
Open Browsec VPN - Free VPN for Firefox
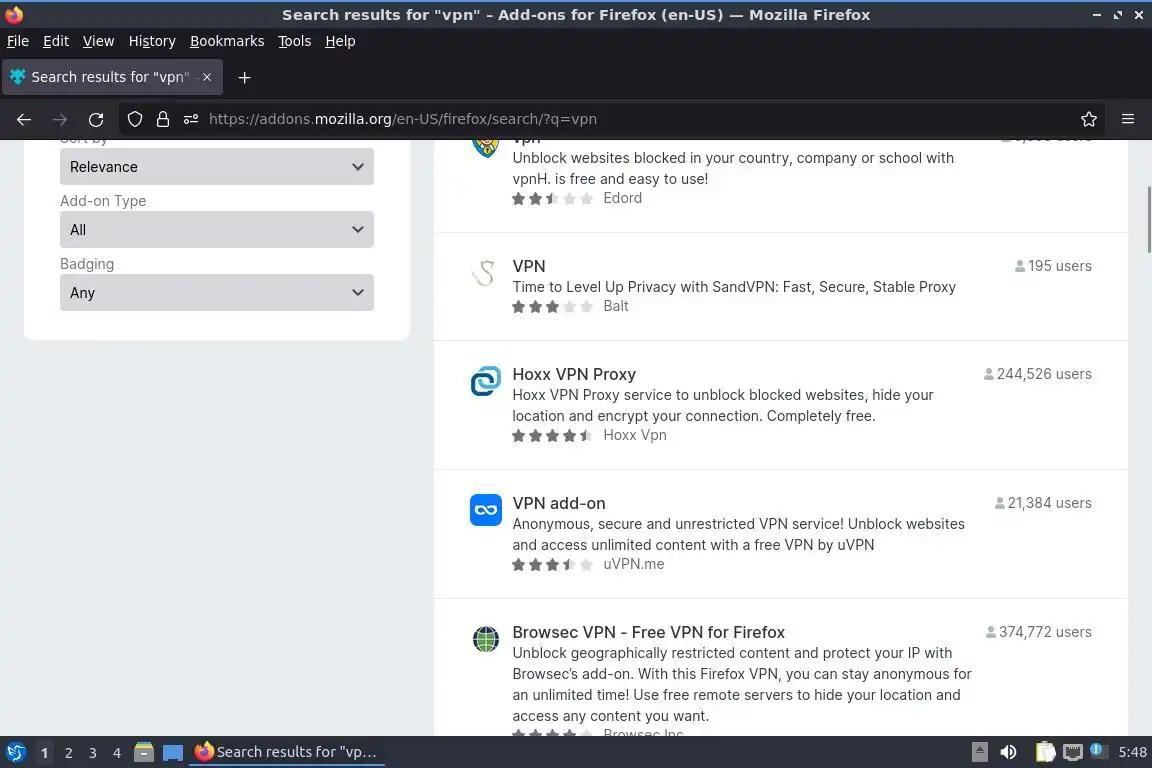click(x=649, y=632)
